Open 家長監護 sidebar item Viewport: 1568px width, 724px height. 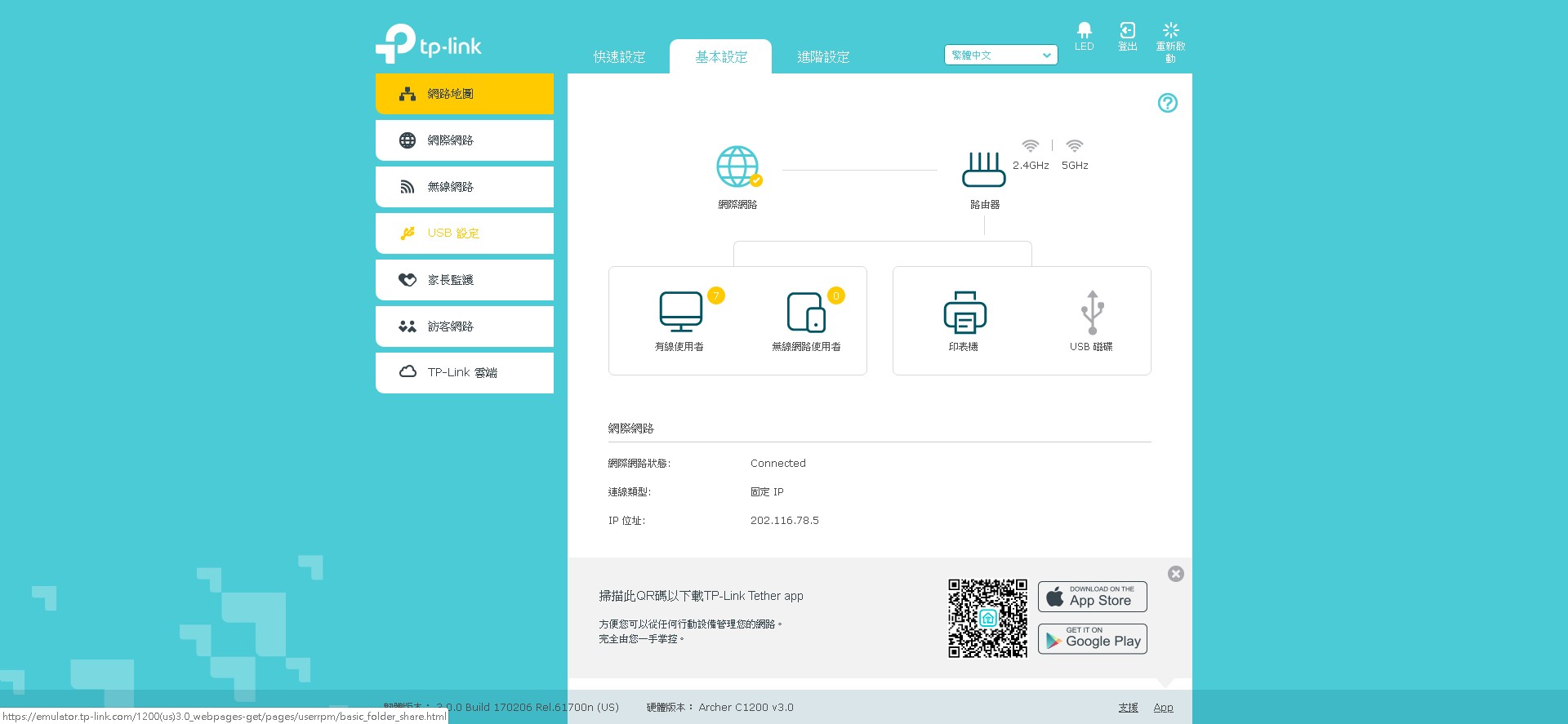point(465,280)
